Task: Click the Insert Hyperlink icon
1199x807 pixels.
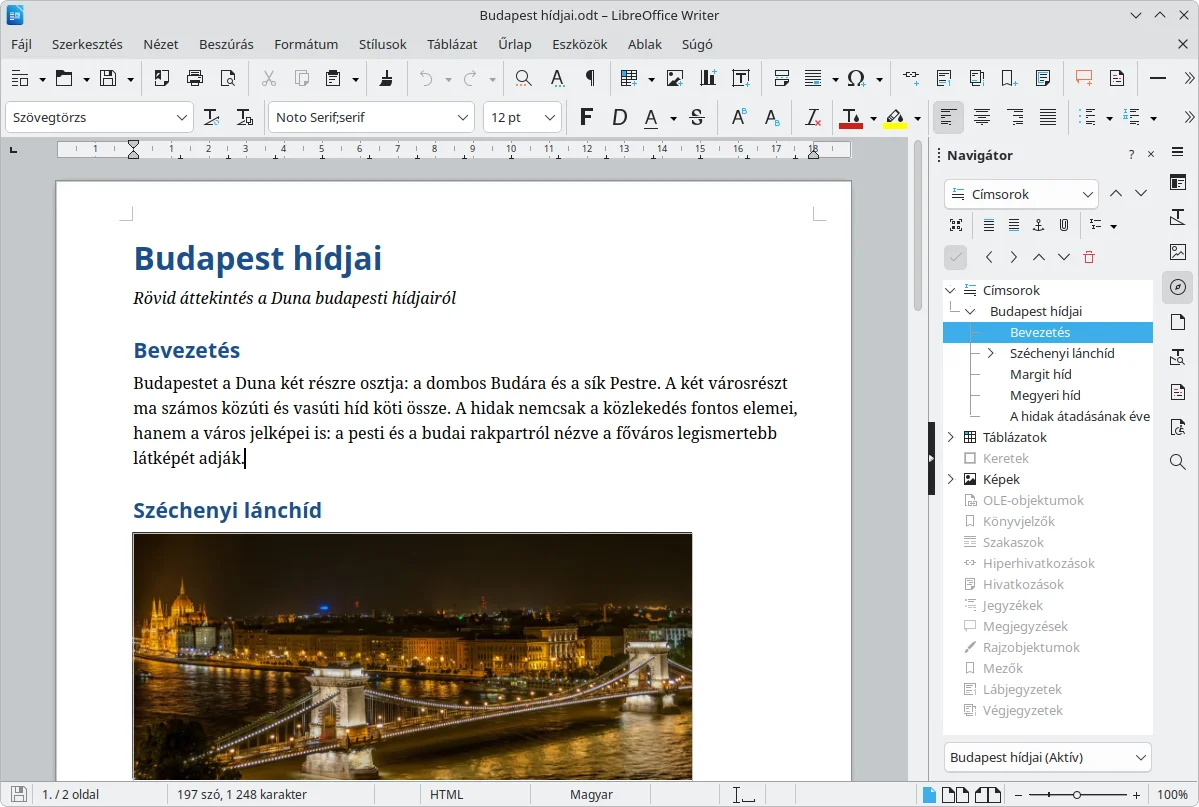Action: pyautogui.click(x=911, y=77)
